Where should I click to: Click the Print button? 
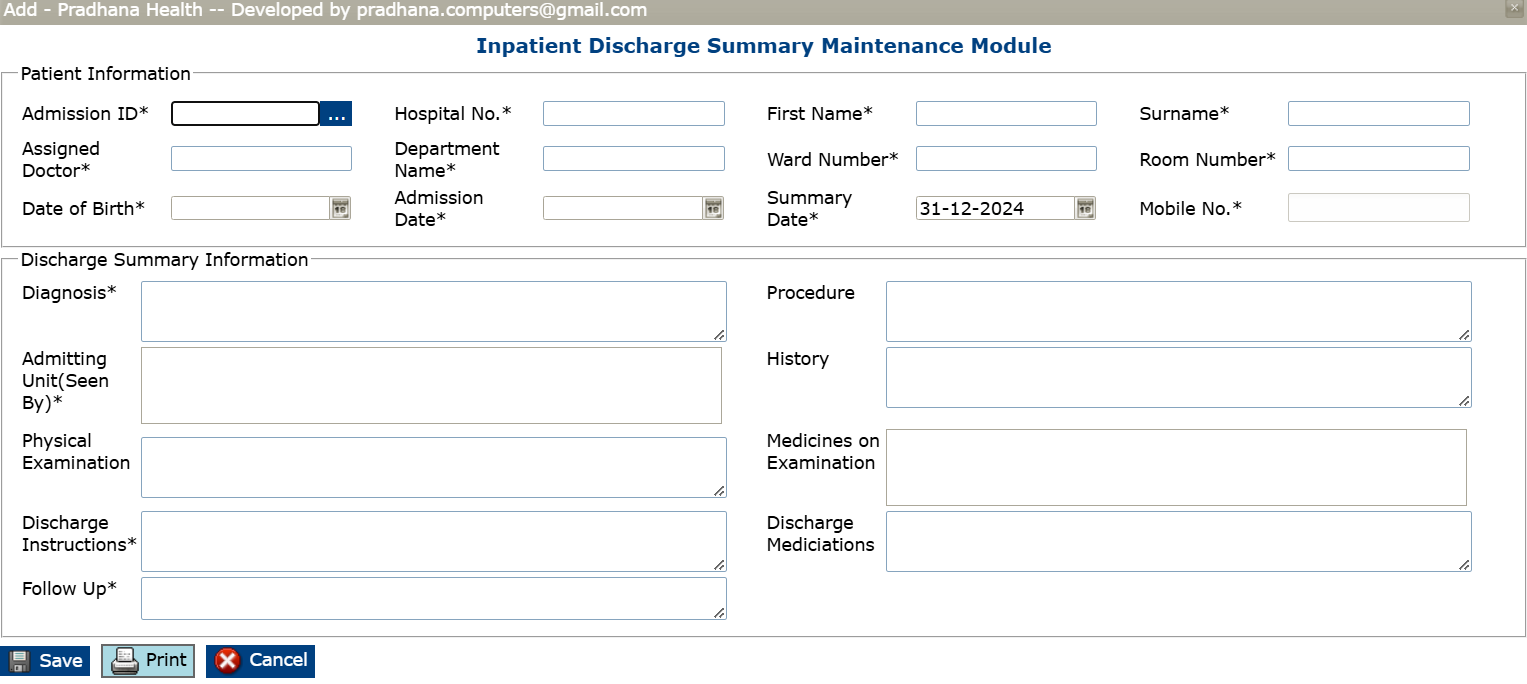(148, 661)
